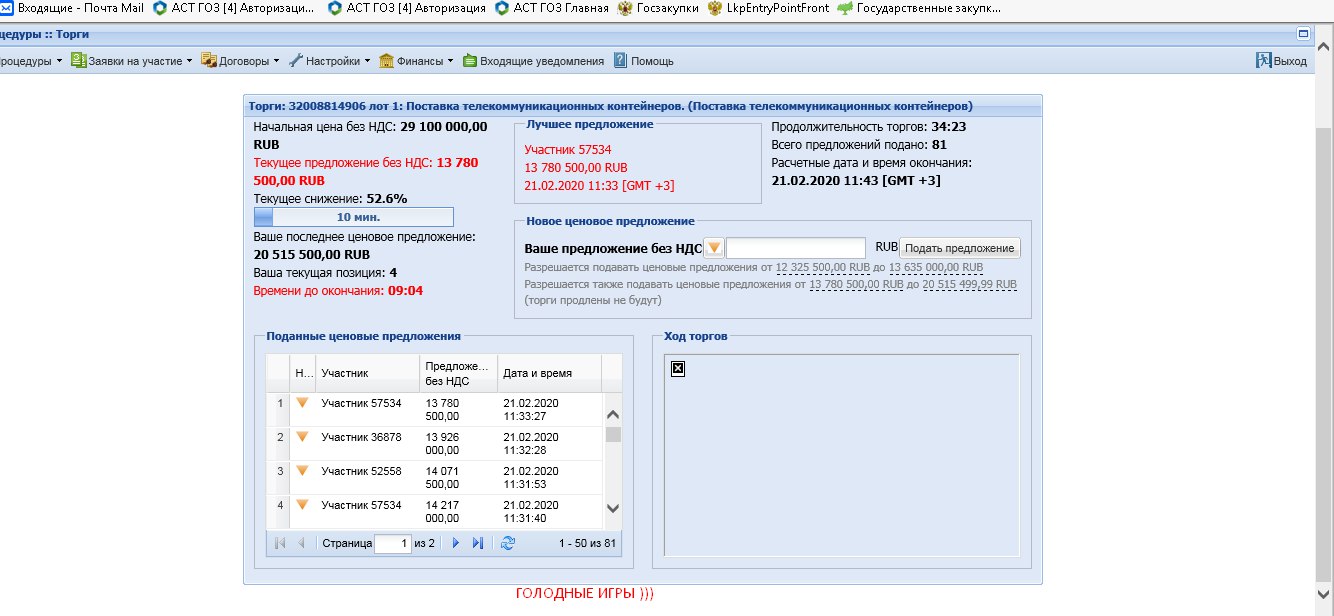Select the row 1 Участник 57534 cell
1334x616 pixels.
362,403
